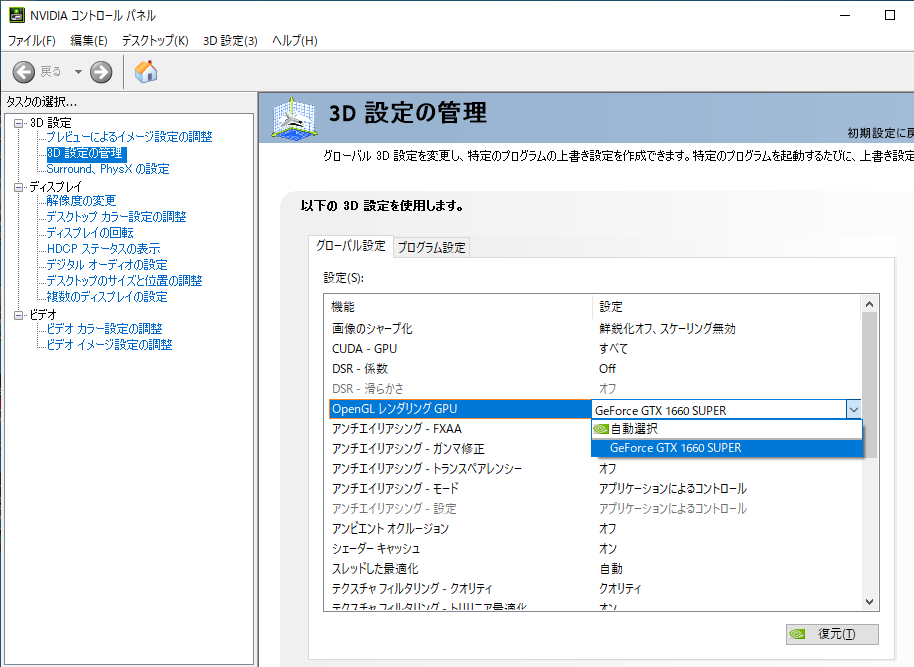The image size is (914, 667).
Task: Select the アンチエイリアシング - FXAA row
Action: click(x=459, y=429)
